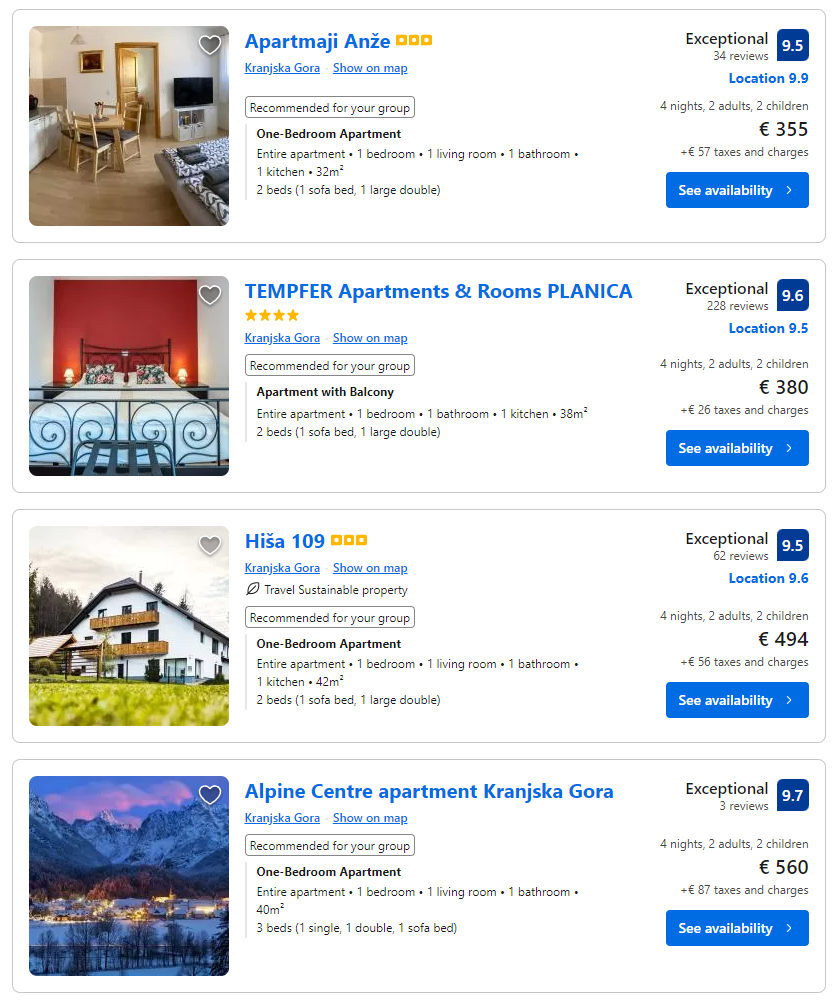Click the 9.5 score badge of Apartmaji Anže
838x1001 pixels.
tap(794, 45)
